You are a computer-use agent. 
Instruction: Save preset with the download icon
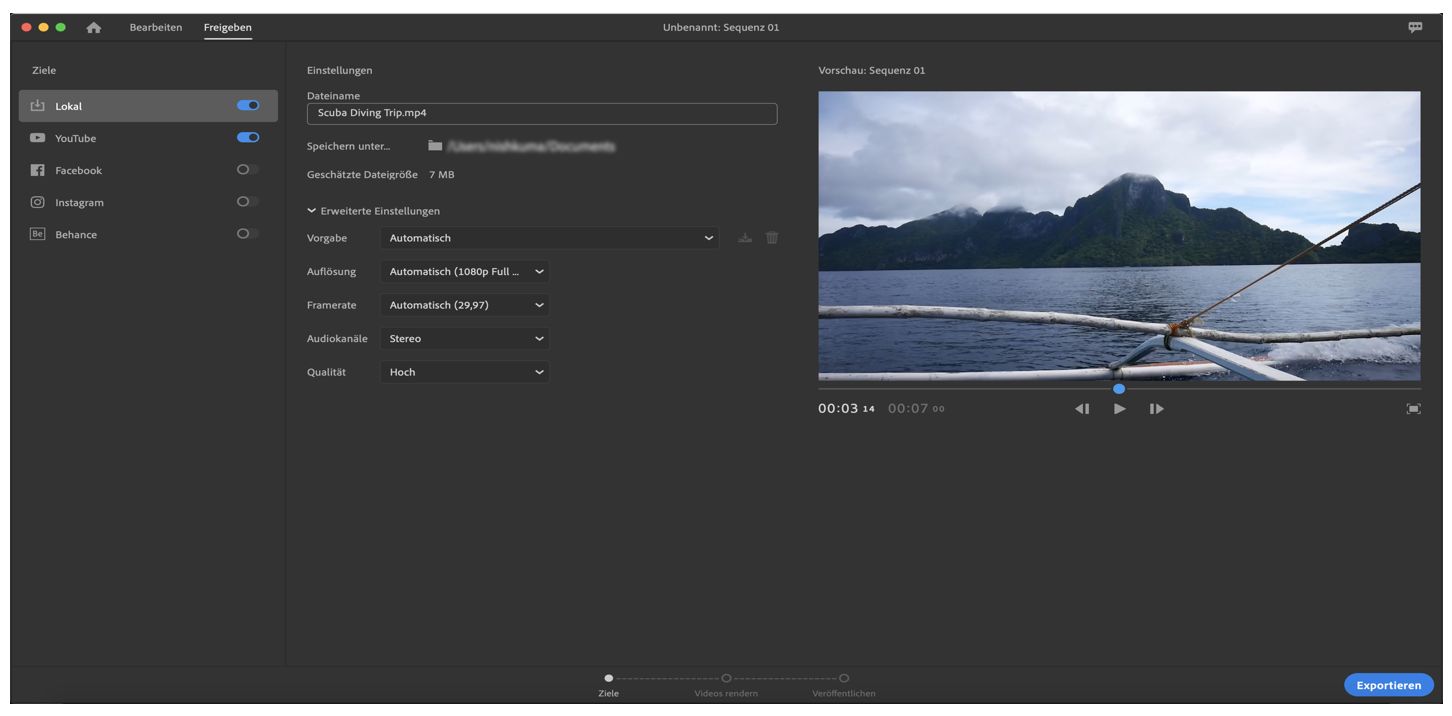click(x=743, y=238)
